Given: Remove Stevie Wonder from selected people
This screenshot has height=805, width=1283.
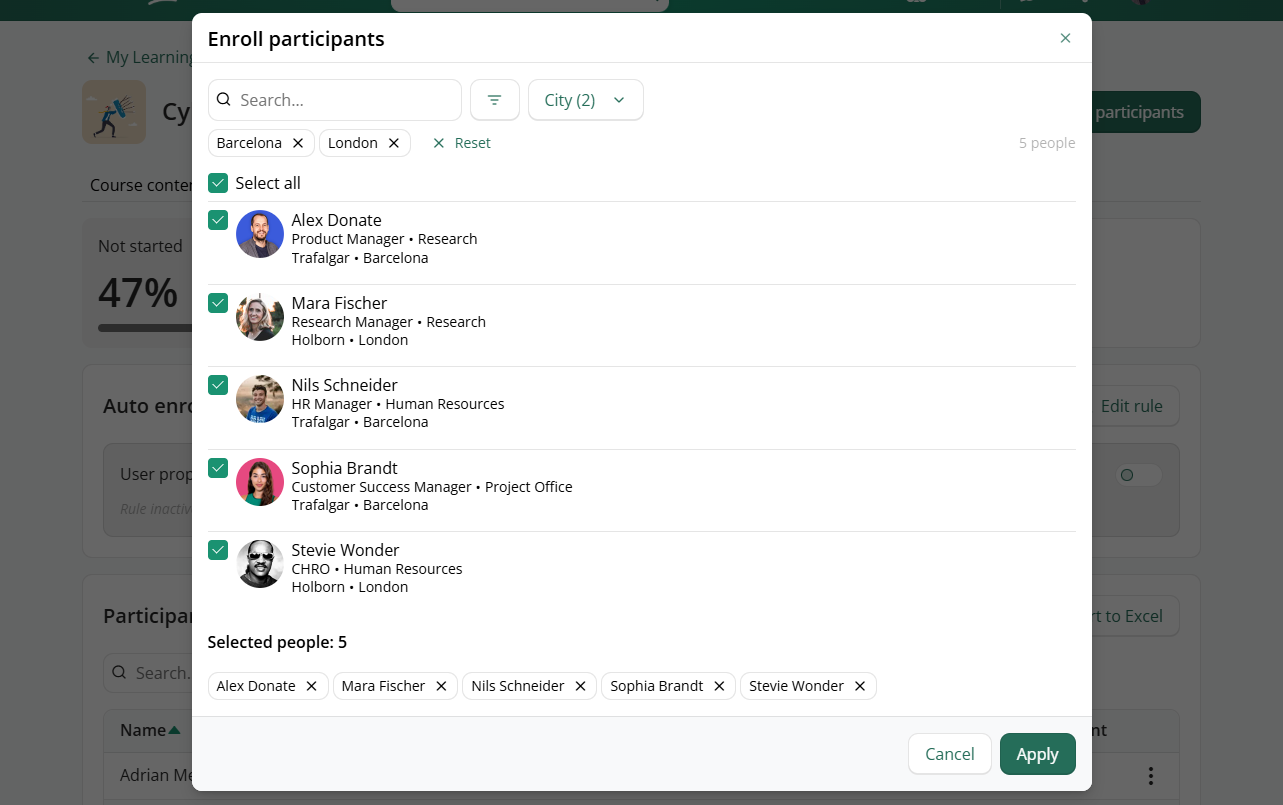Looking at the screenshot, I should [x=860, y=686].
